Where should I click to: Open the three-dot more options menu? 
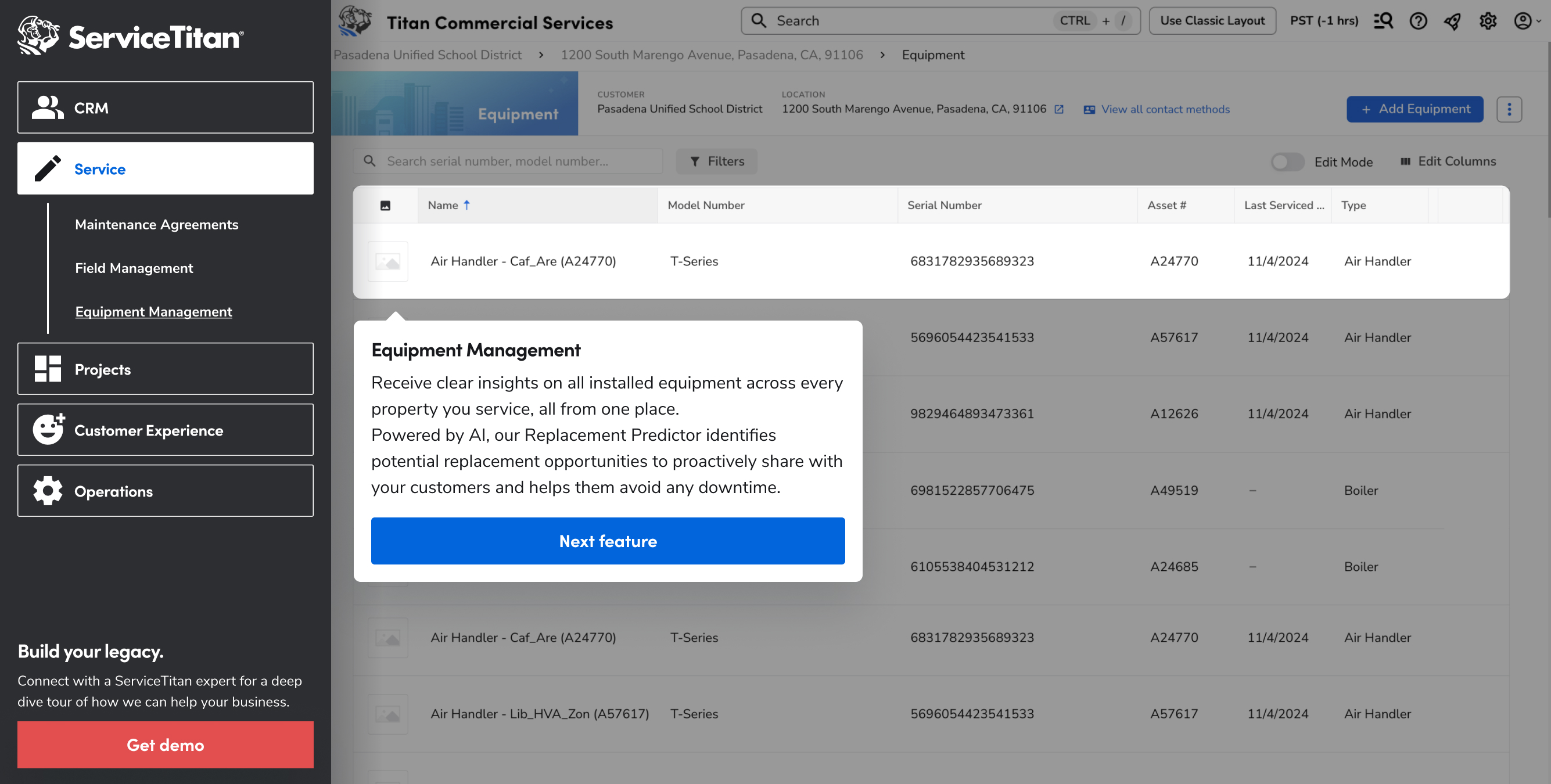click(1509, 110)
